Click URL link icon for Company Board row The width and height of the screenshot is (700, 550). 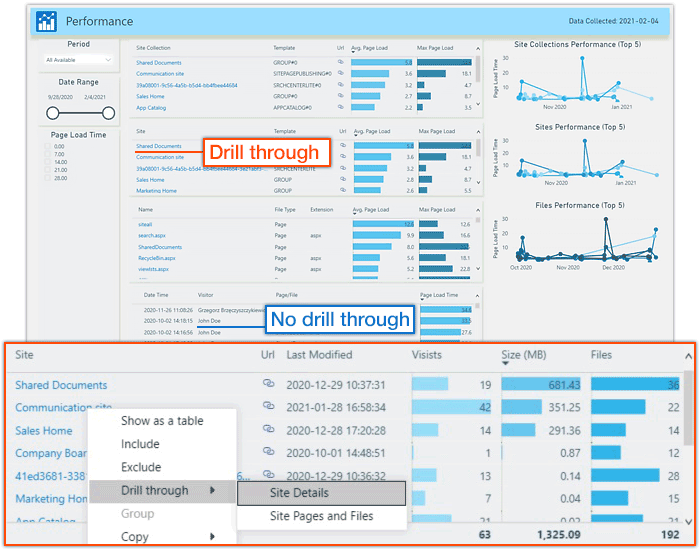(268, 453)
